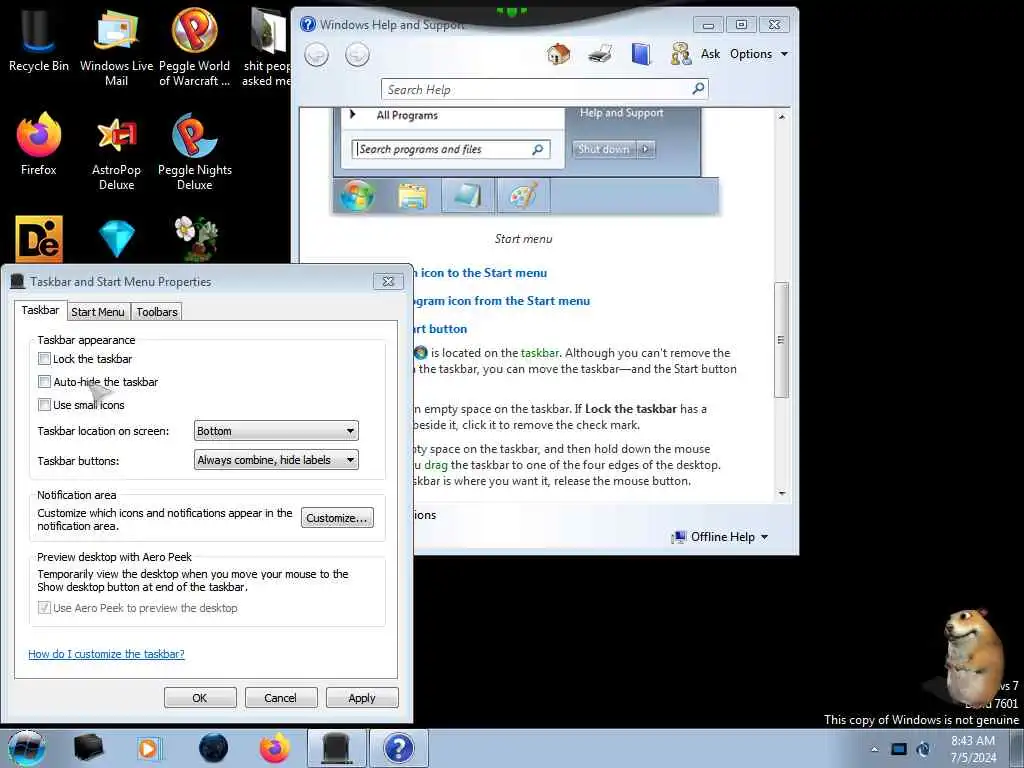Select AstroPop Deluxe desktop icon

(x=116, y=152)
